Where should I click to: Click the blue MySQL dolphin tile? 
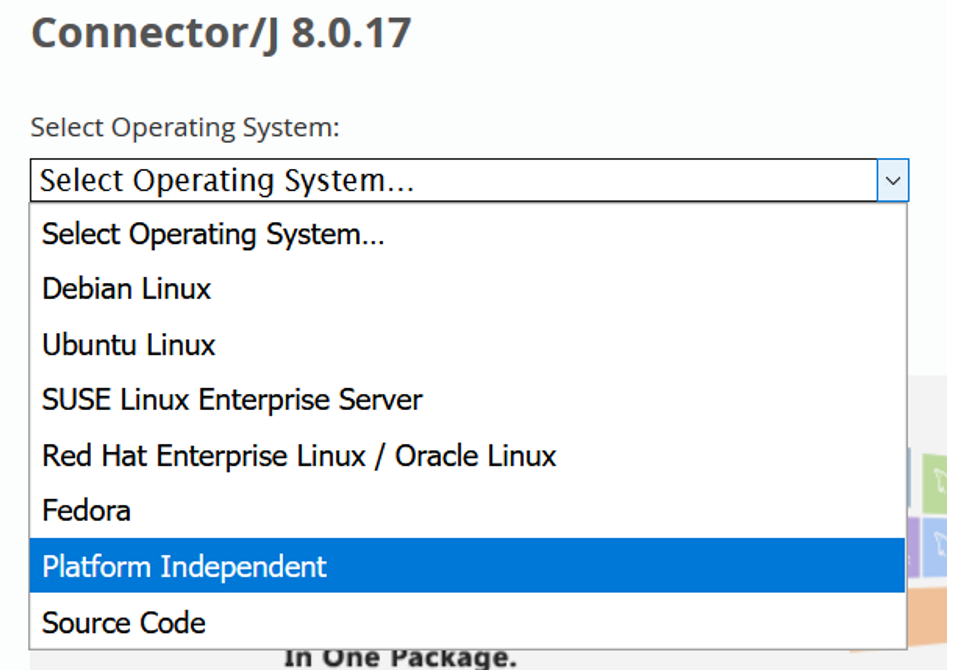pos(935,547)
